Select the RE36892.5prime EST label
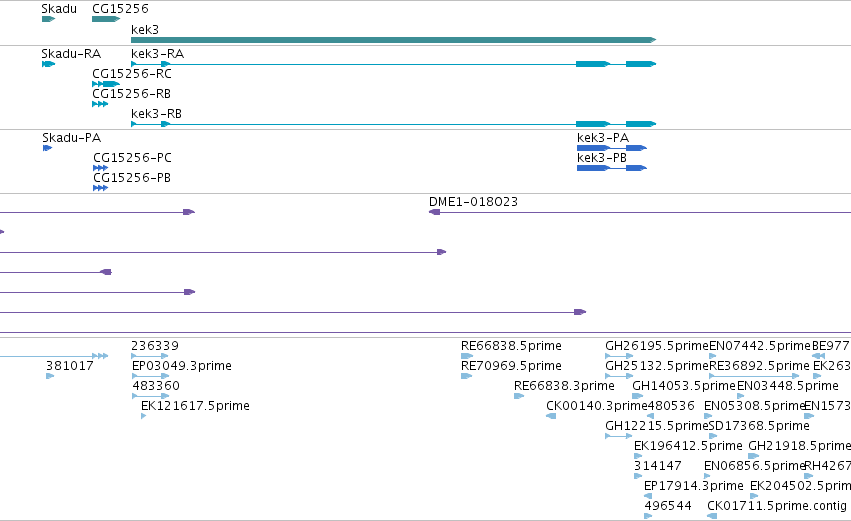851x521 pixels. point(759,366)
